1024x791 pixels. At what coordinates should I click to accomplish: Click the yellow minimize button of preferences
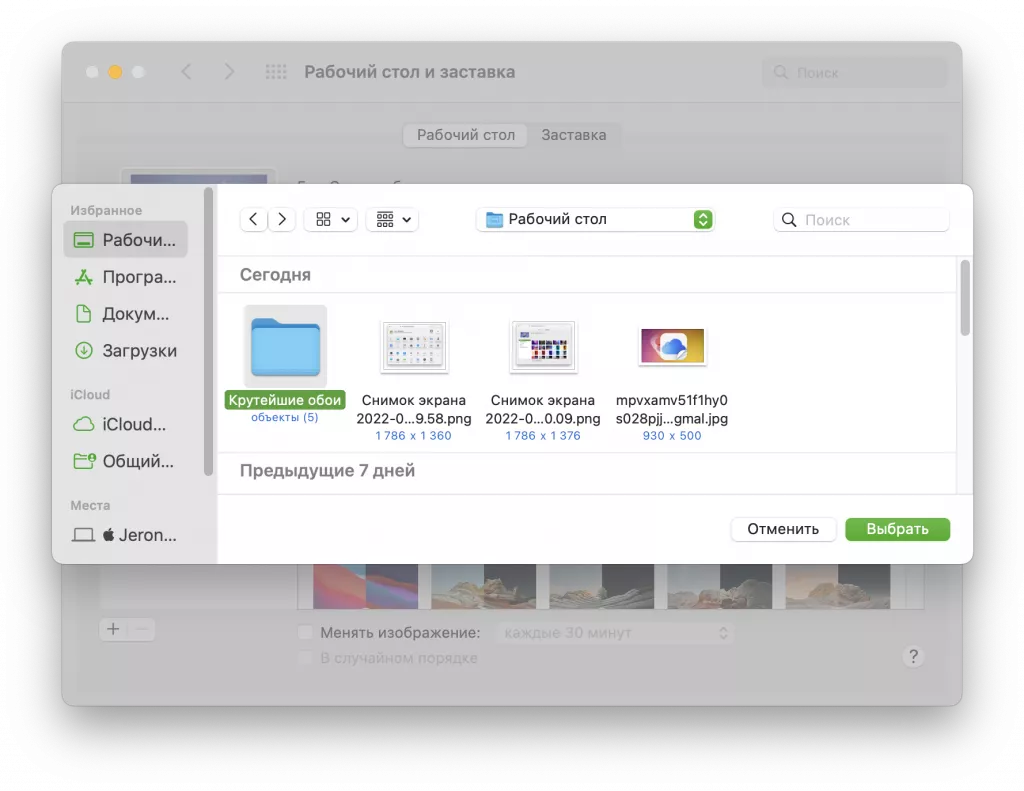point(115,72)
